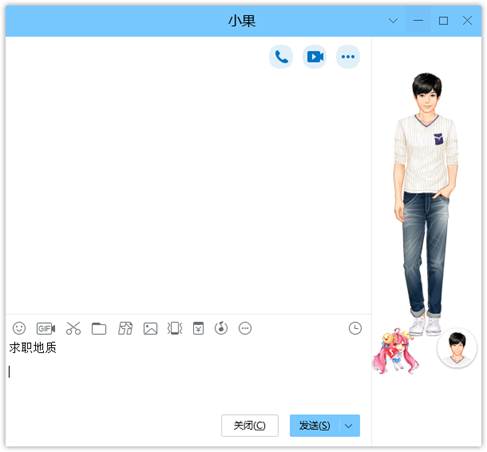
Task: Click the 关闭(C) button
Action: pyautogui.click(x=250, y=425)
